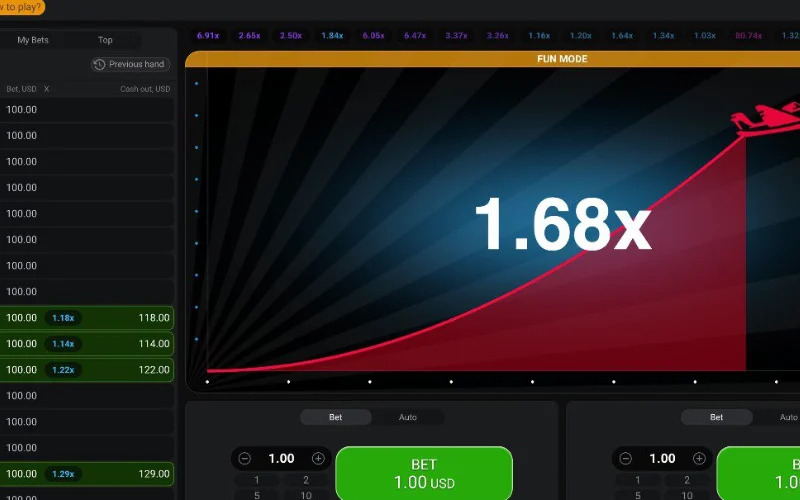800x500 pixels.
Task: Choose quick amount 10 in first panel
Action: coord(306,495)
